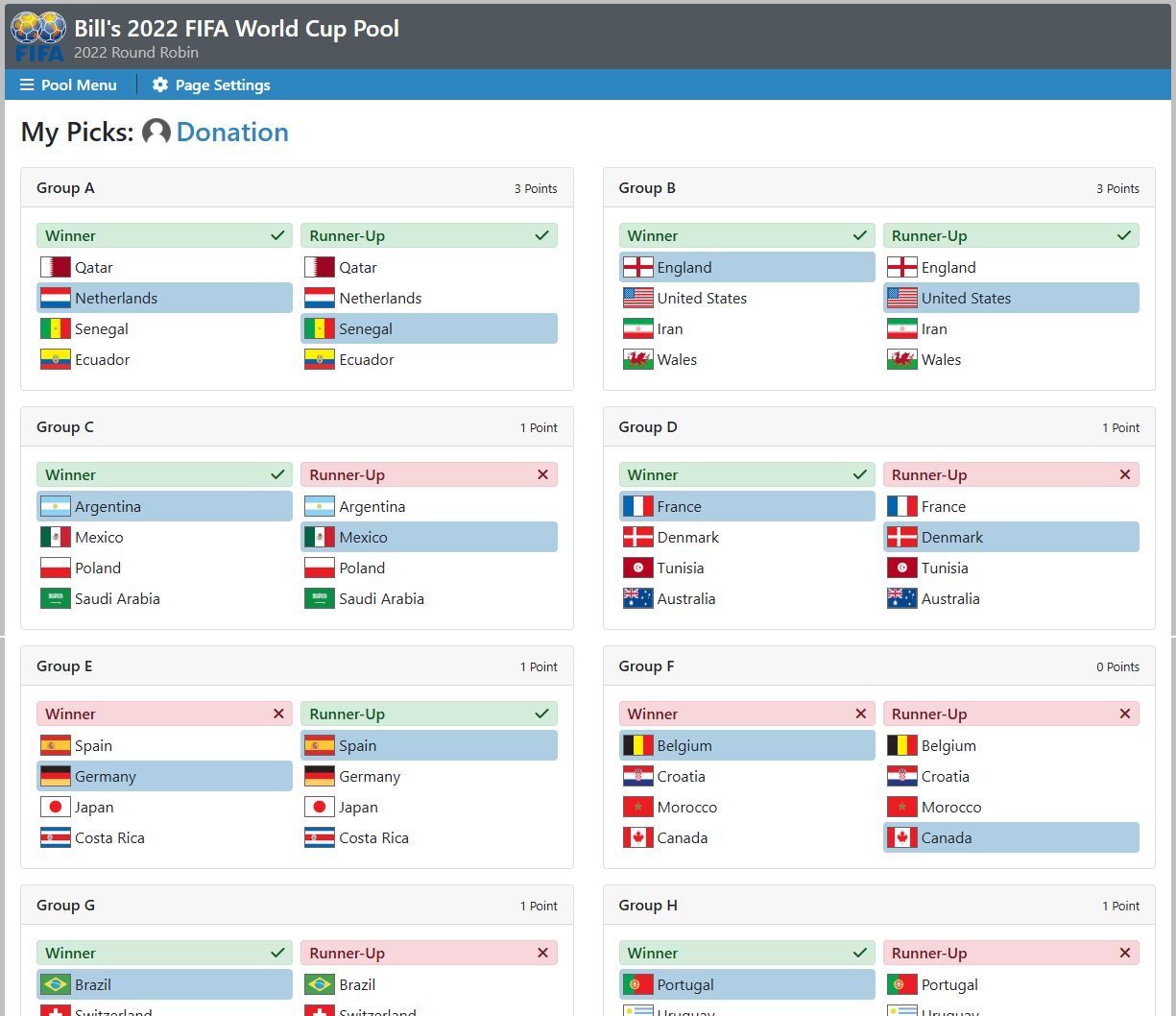The width and height of the screenshot is (1176, 1016).
Task: Click 2022 Round Robin subtitle
Action: tap(136, 53)
